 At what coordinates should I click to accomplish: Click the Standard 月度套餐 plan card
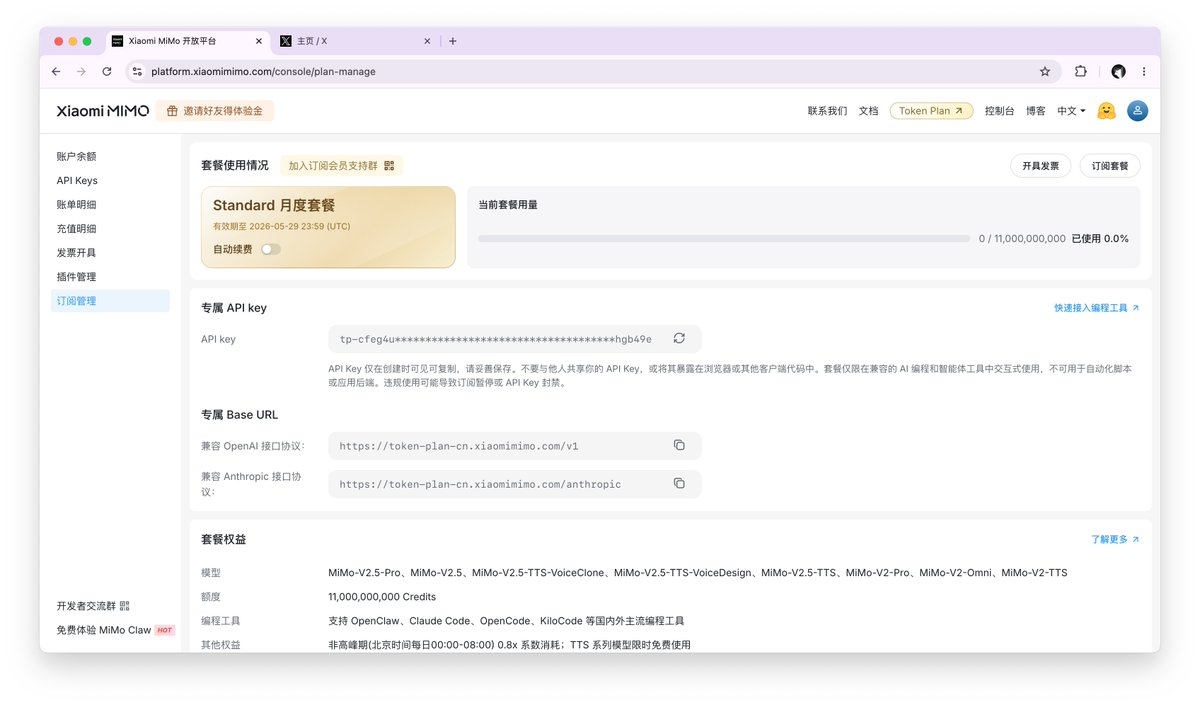[x=328, y=227]
